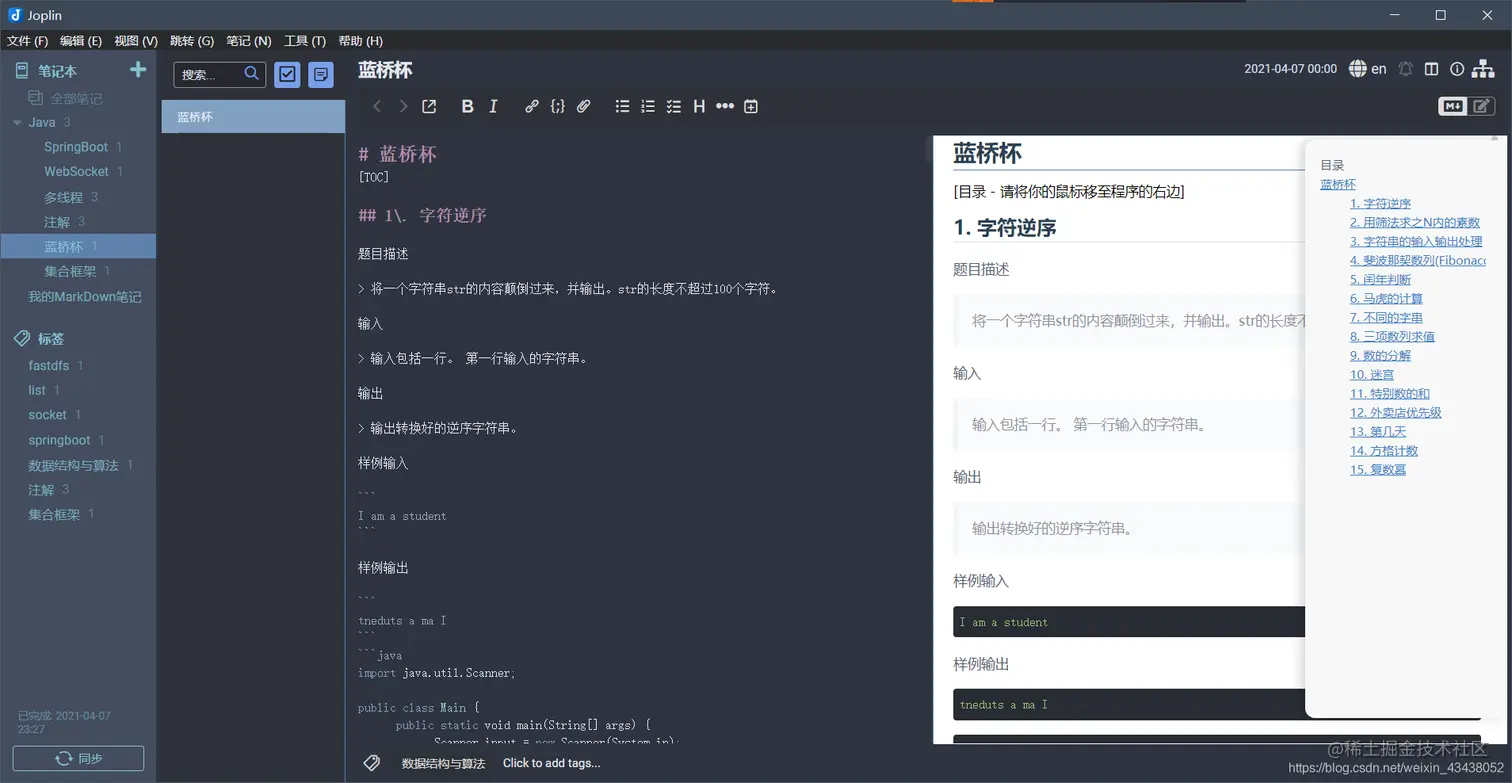Click the 标签 tags section header
The image size is (1512, 783).
tap(51, 339)
